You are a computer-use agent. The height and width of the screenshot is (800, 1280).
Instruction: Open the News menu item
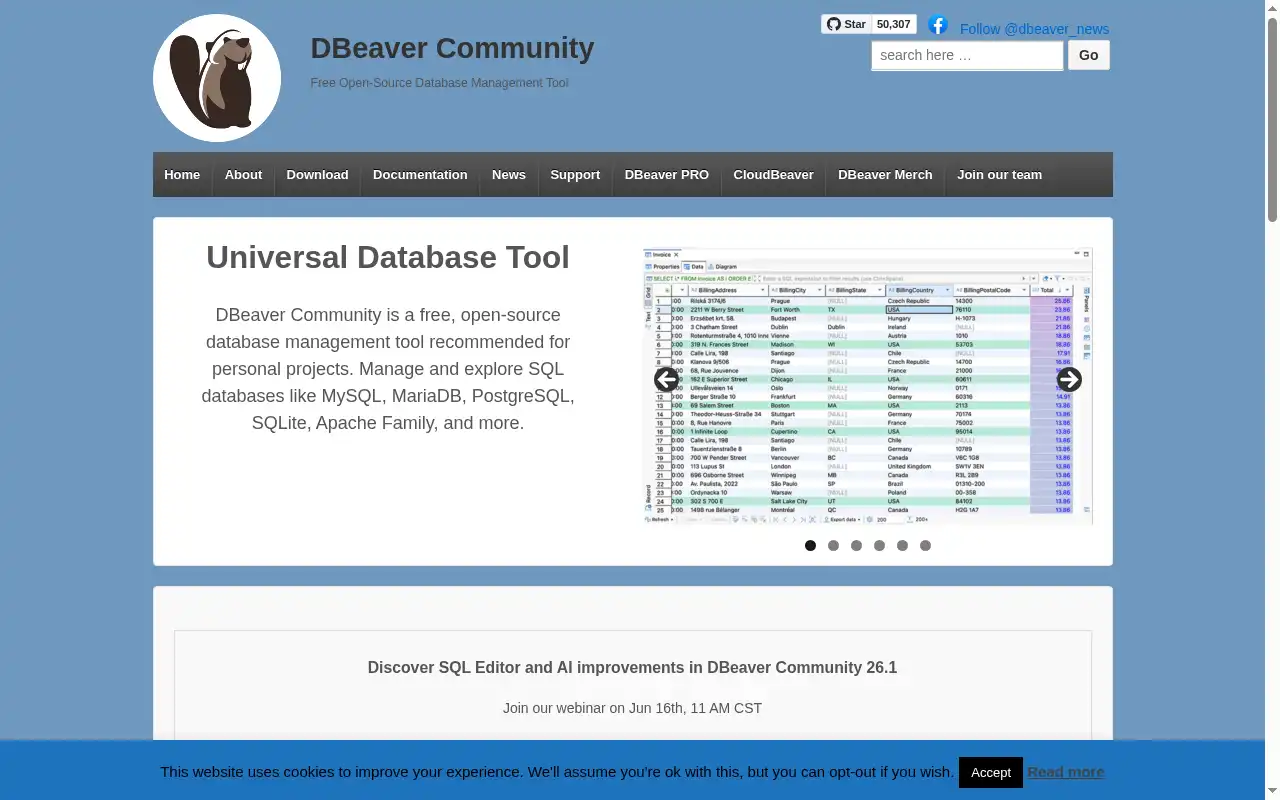(x=509, y=174)
